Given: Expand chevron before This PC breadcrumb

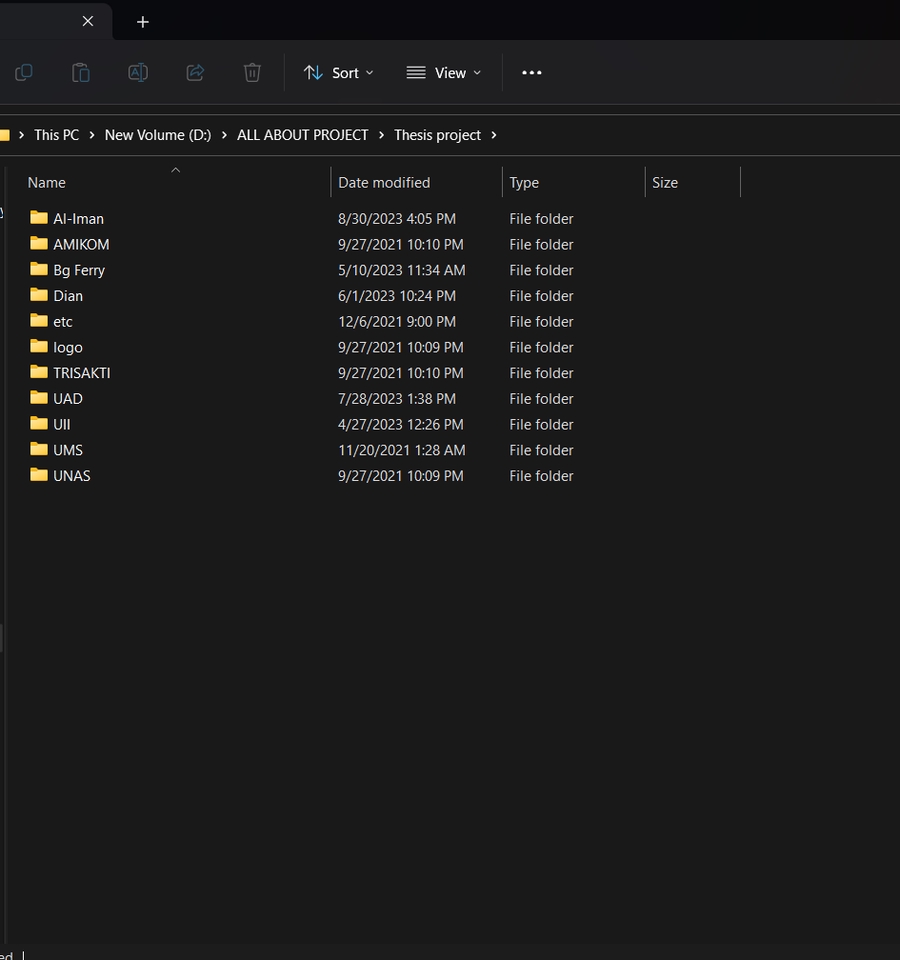Looking at the screenshot, I should pyautogui.click(x=21, y=135).
